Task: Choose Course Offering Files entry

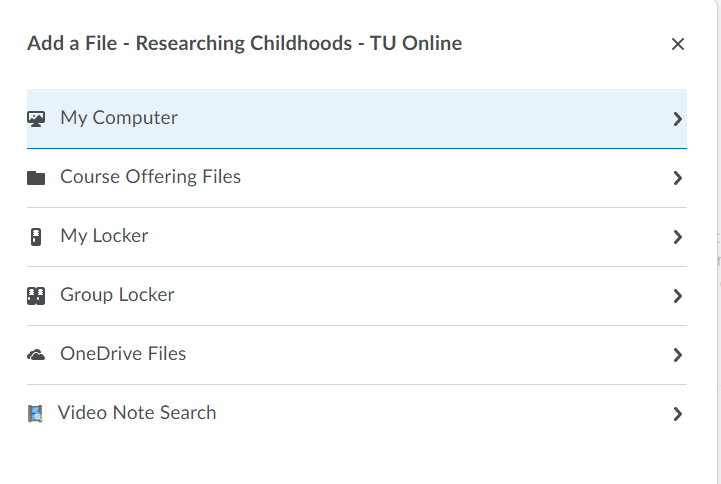Action: point(150,177)
